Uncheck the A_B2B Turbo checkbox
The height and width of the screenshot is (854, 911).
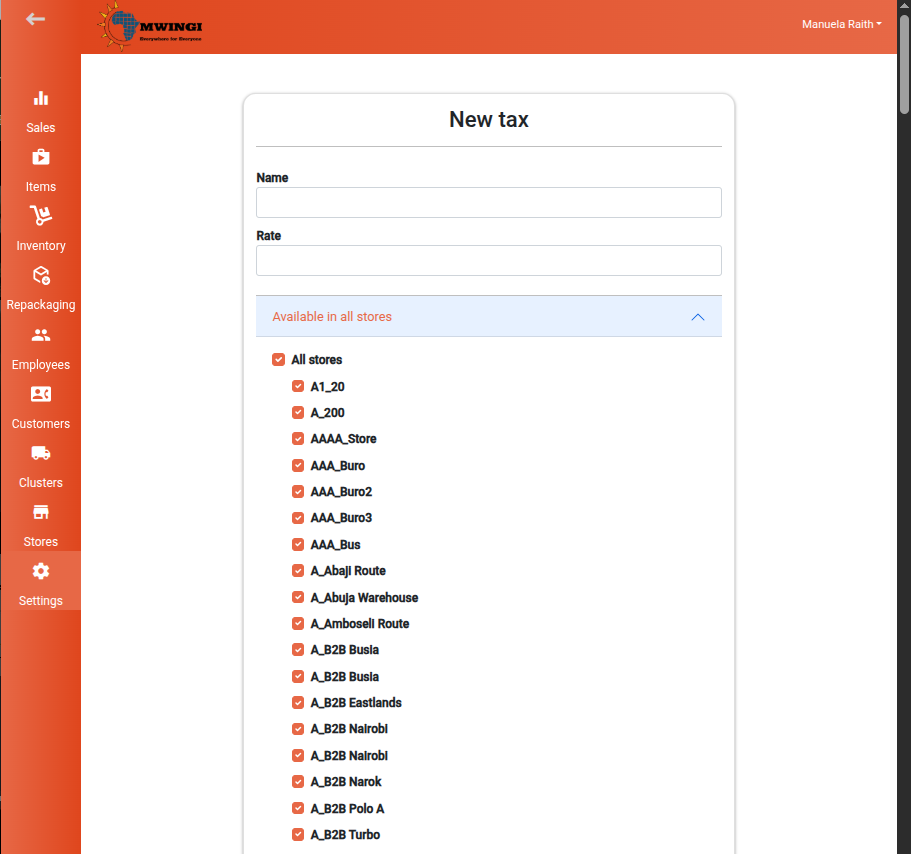tap(298, 834)
